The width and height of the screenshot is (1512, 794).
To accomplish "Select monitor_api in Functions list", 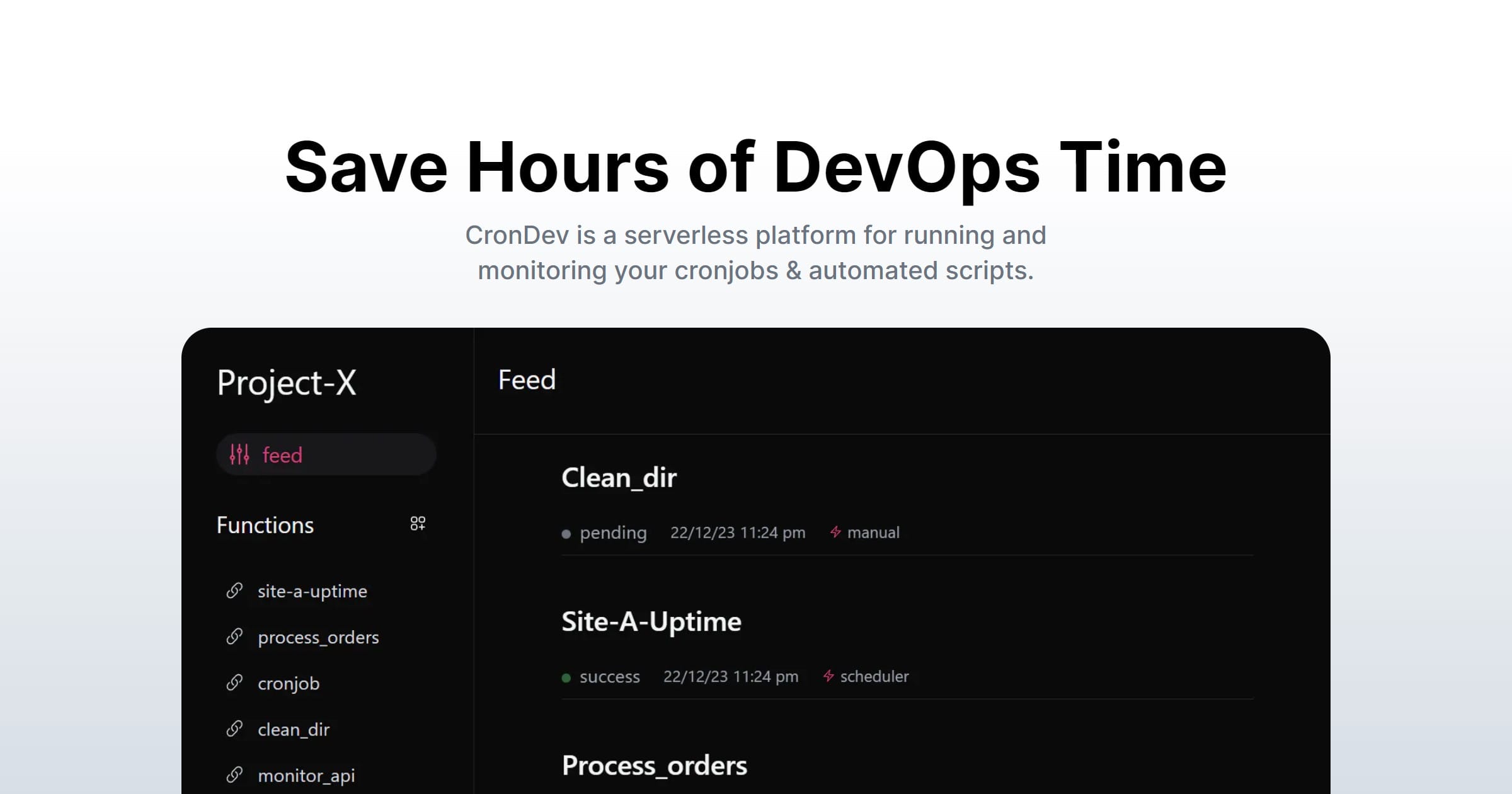I will coord(306,775).
